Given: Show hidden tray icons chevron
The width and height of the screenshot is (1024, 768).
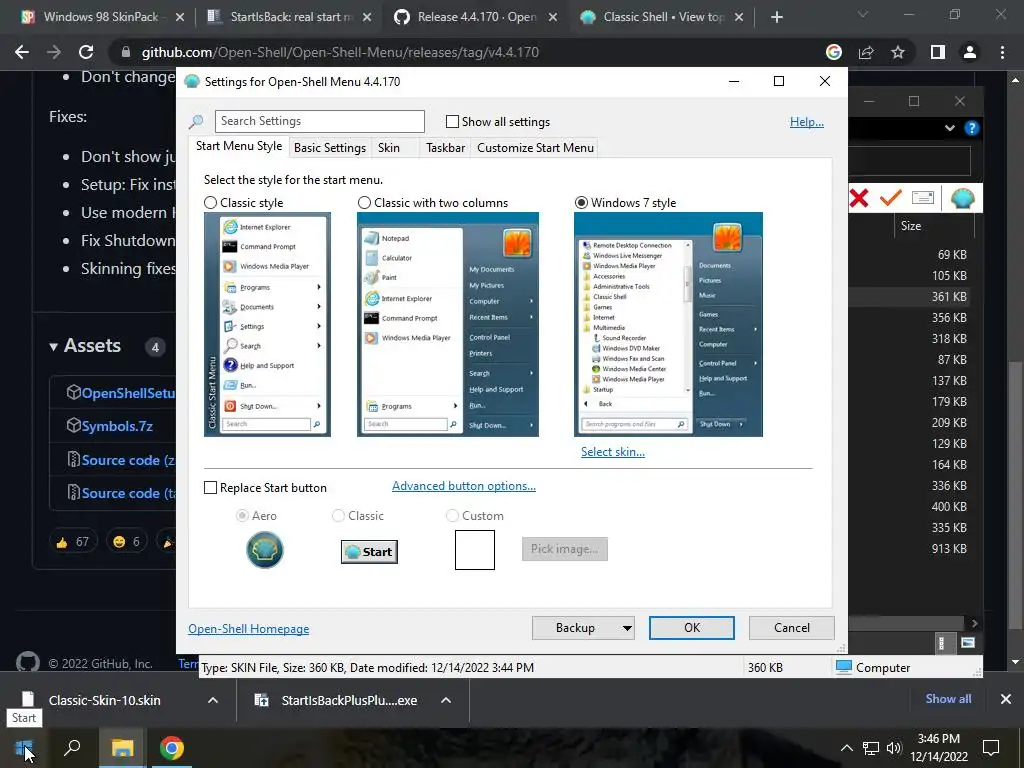Looking at the screenshot, I should click(x=846, y=748).
